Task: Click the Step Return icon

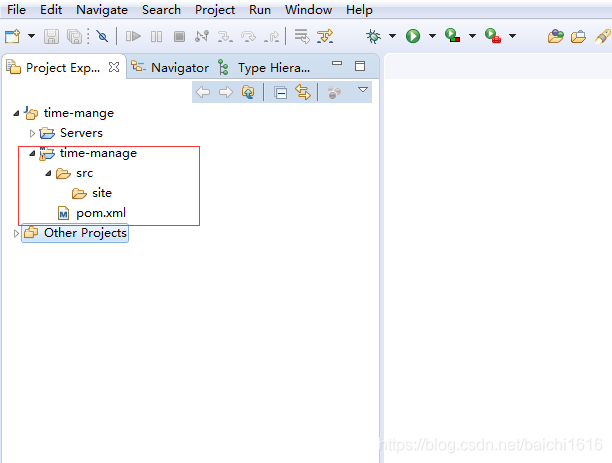Action: click(272, 36)
